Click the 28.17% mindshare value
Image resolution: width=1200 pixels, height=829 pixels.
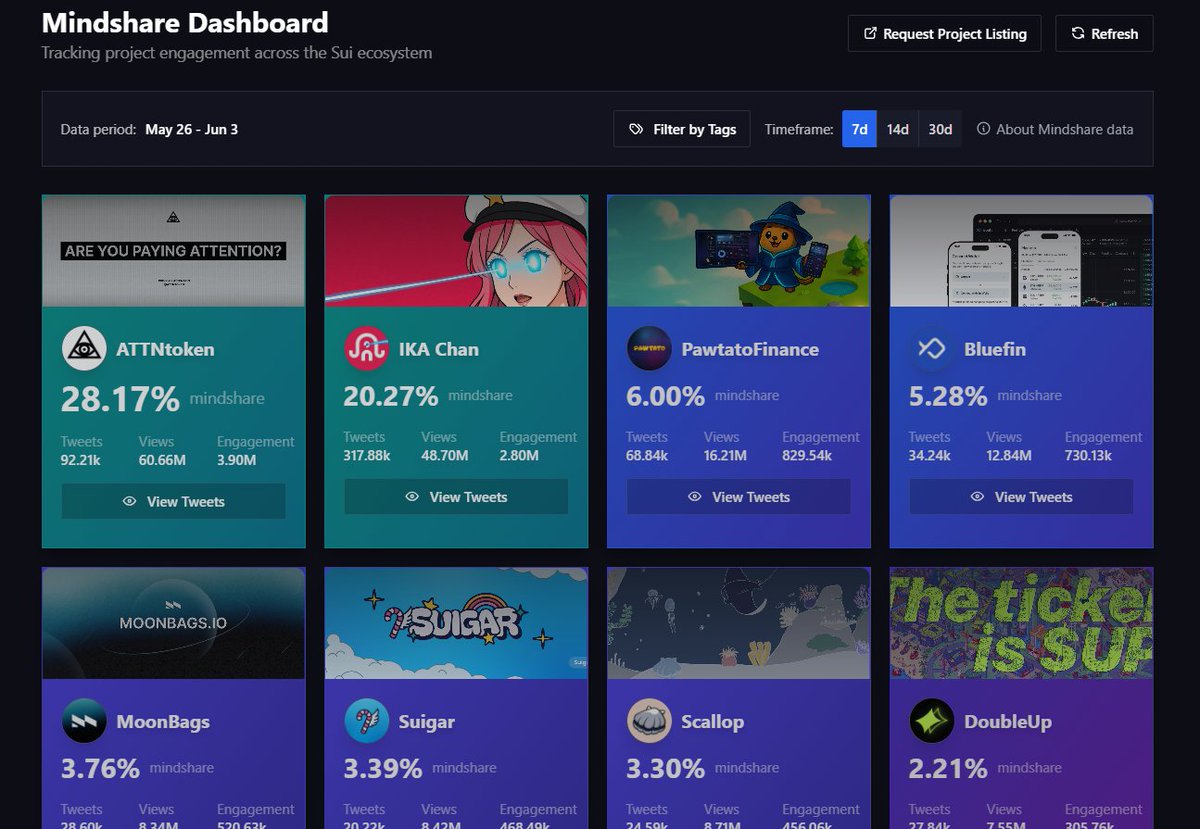(x=120, y=399)
